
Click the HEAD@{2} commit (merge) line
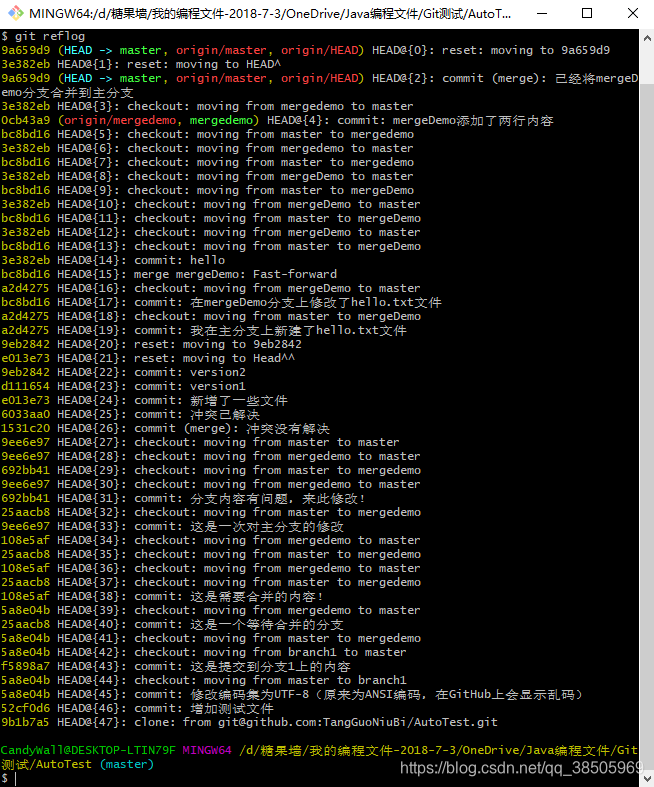(x=320, y=85)
